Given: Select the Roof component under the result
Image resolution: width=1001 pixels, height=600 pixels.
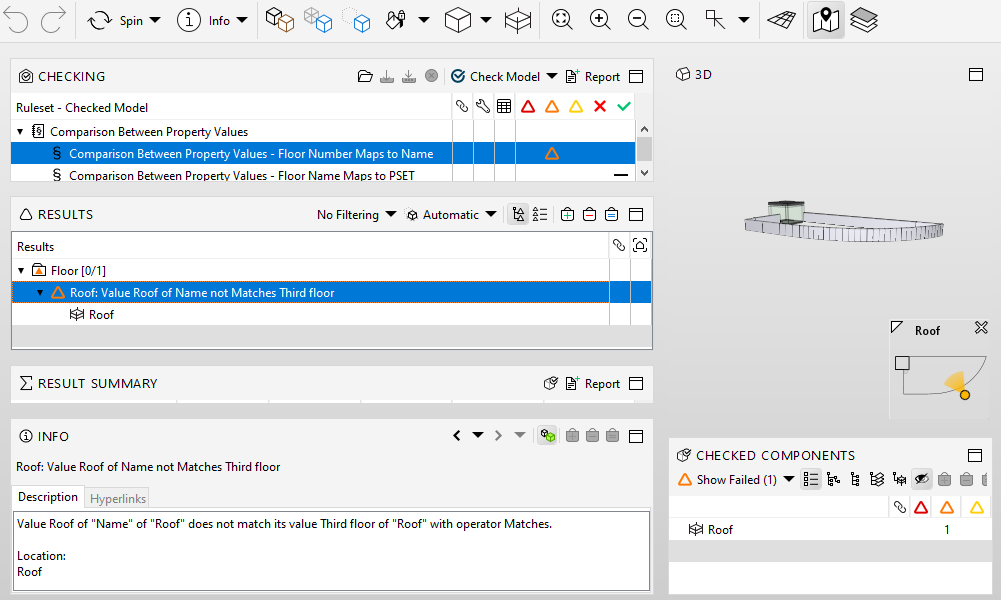Looking at the screenshot, I should (x=92, y=315).
